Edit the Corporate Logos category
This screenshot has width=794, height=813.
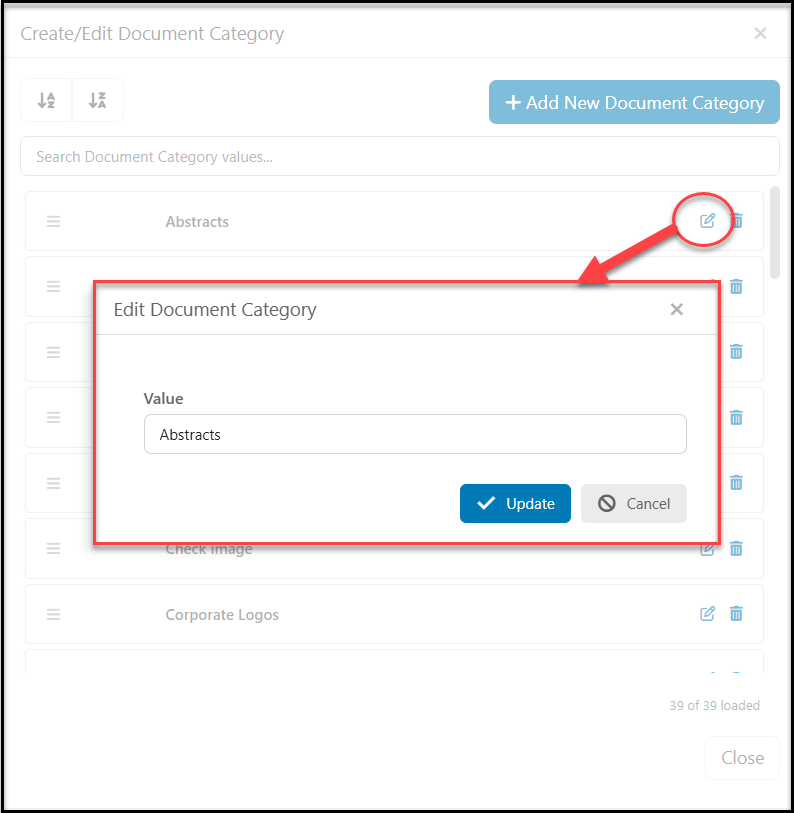click(x=707, y=614)
